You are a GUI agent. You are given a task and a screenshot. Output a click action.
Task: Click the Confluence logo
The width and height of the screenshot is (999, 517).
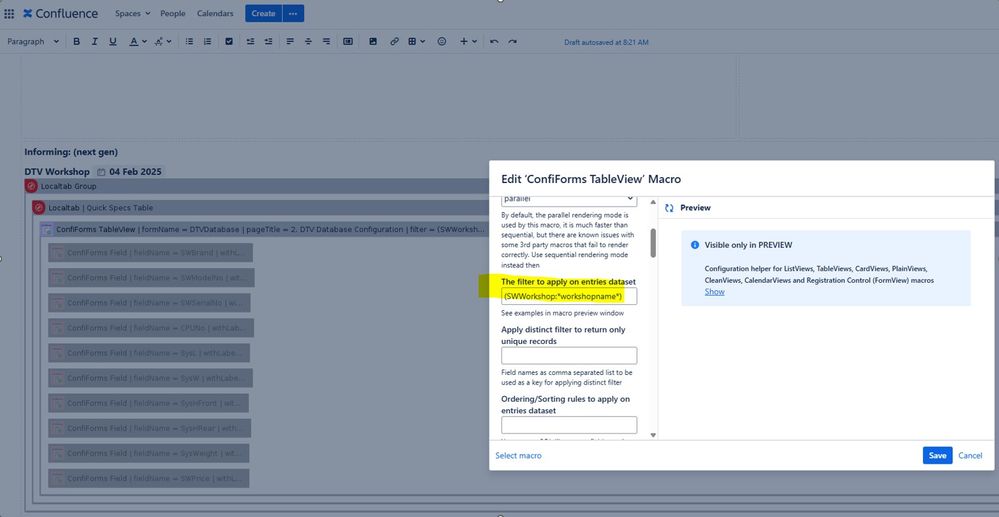[61, 13]
